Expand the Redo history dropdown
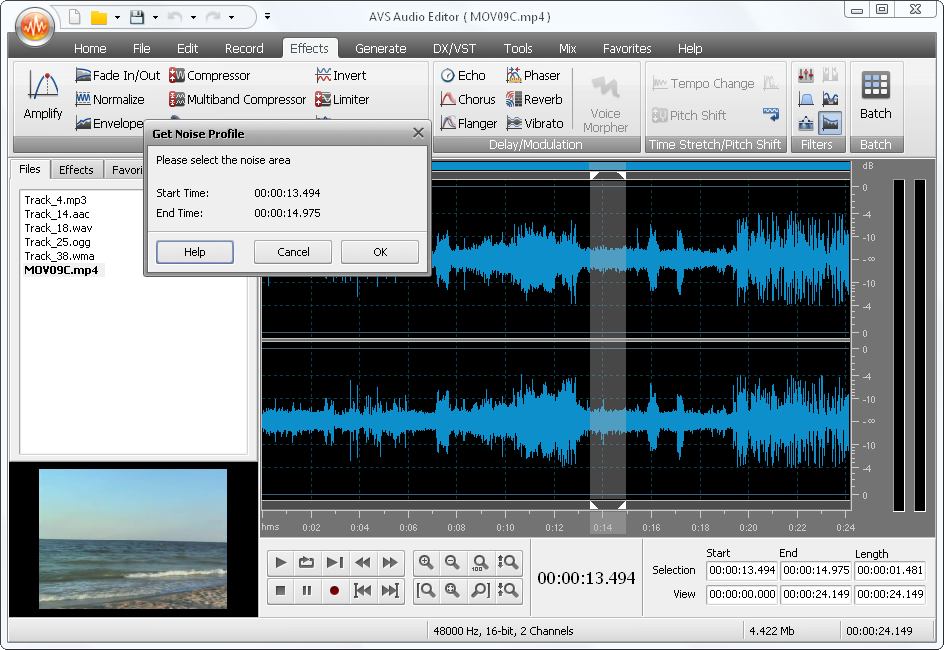944x650 pixels. point(231,16)
